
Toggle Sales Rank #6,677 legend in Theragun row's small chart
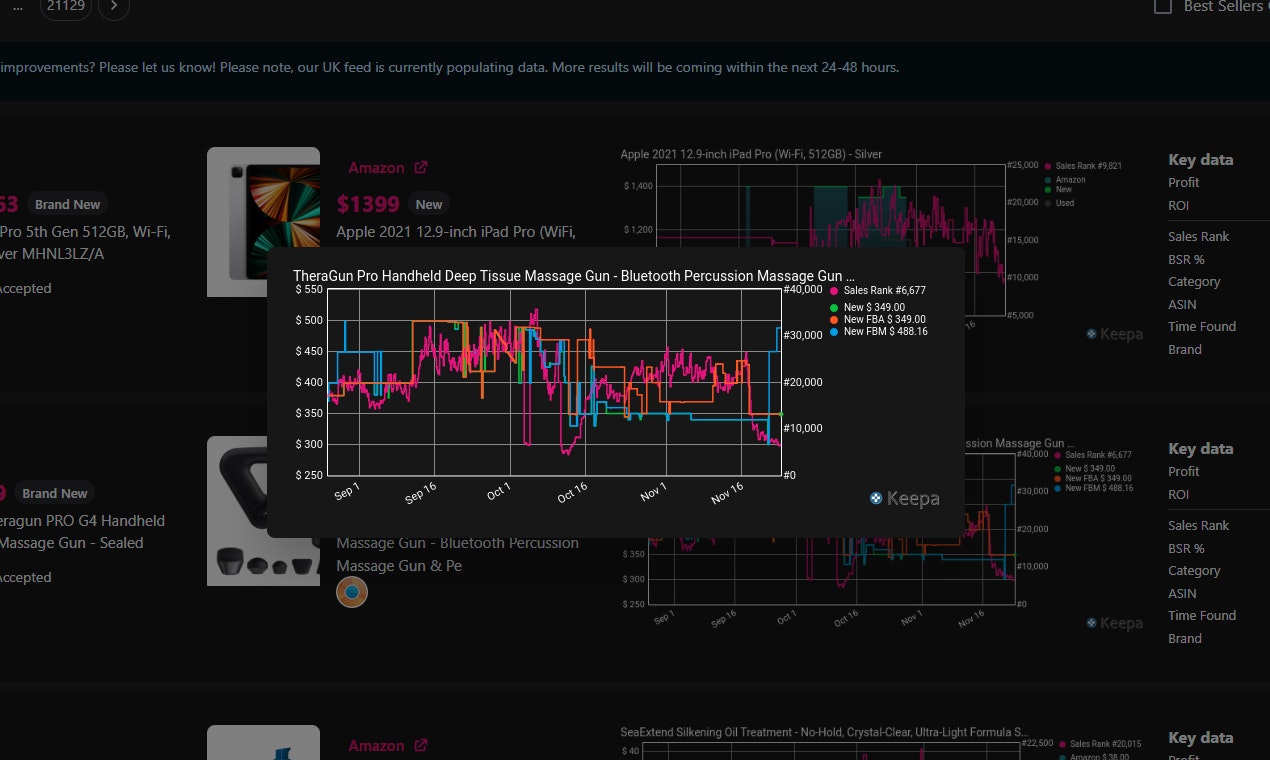1092,455
